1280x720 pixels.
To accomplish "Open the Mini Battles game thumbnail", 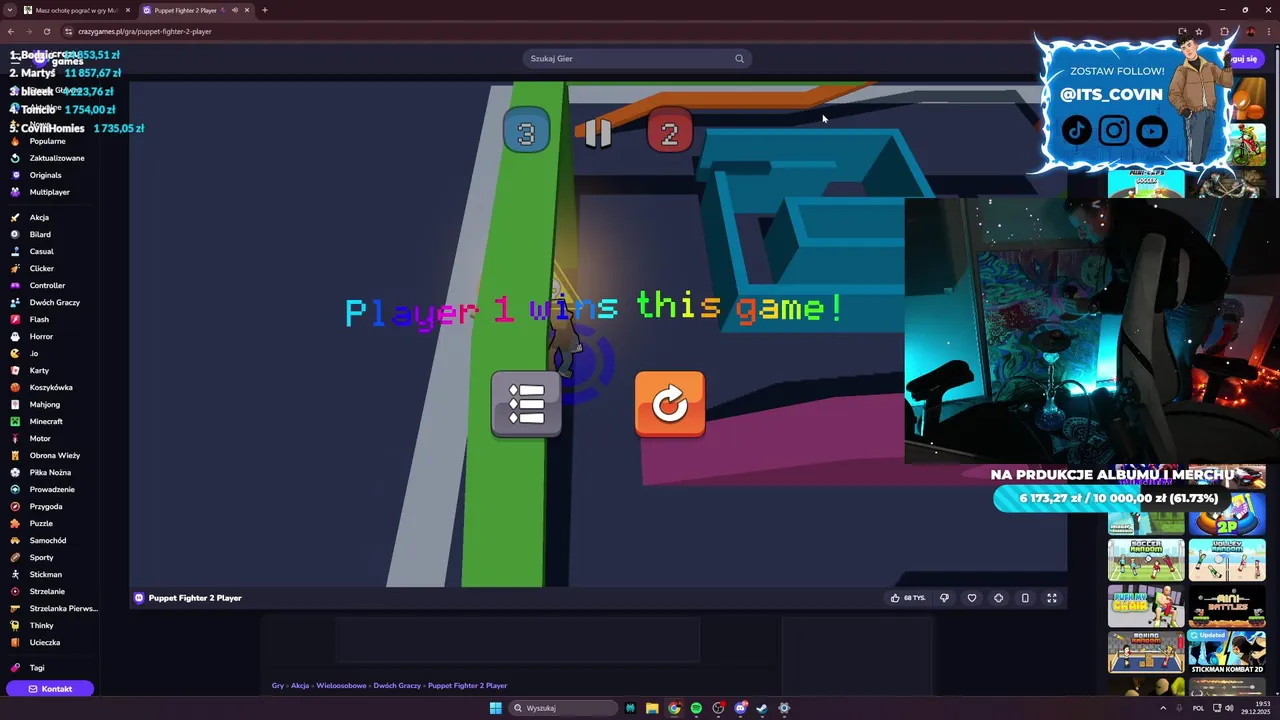I will click(1227, 606).
